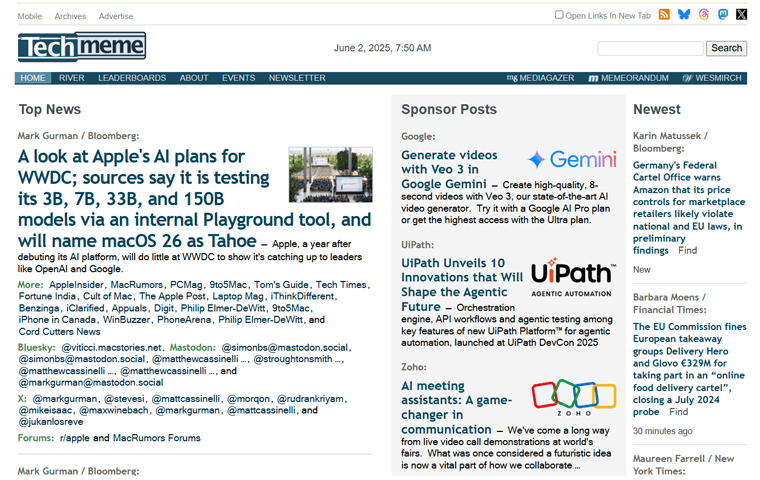Click the Zoho logo in Sponsor Posts

point(574,398)
